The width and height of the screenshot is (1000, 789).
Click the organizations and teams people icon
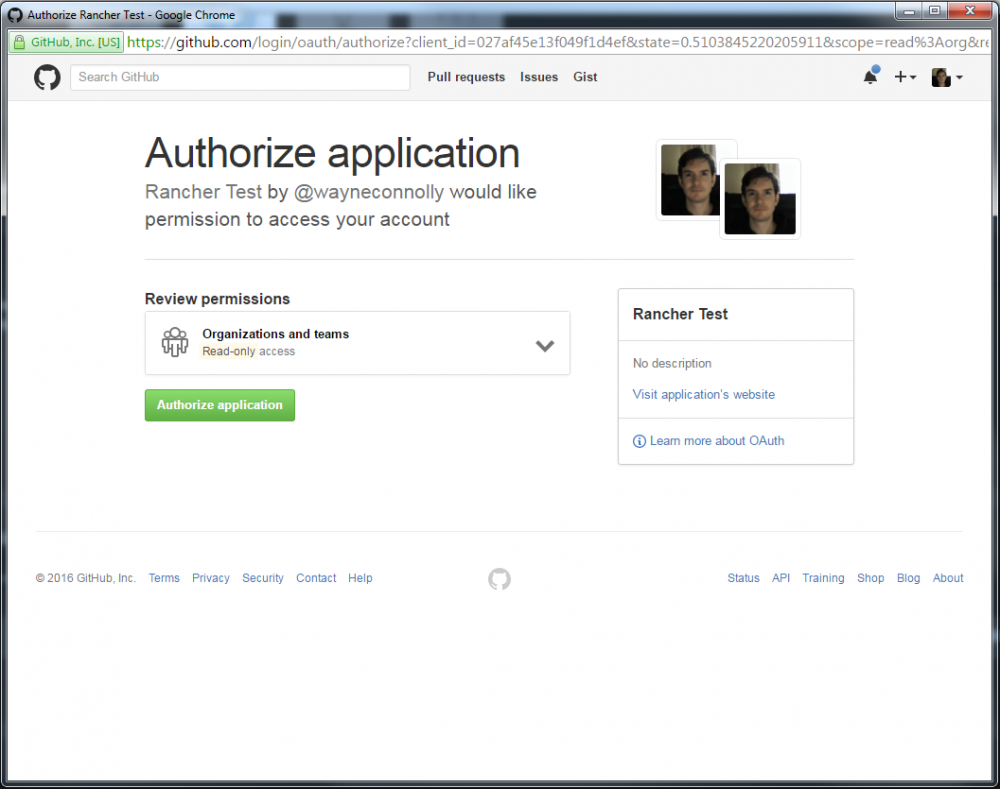tap(175, 343)
